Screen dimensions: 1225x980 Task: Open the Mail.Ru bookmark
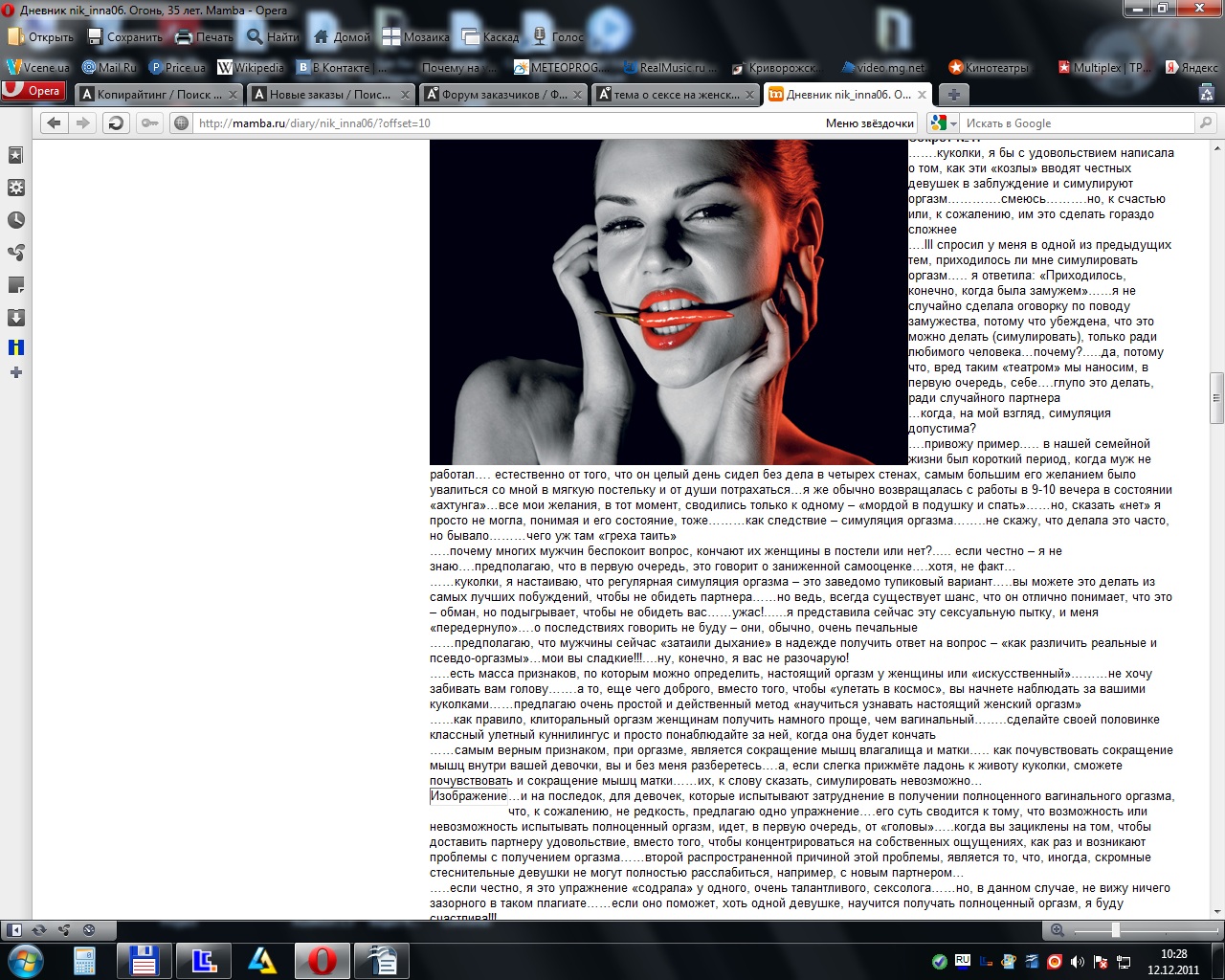click(109, 68)
